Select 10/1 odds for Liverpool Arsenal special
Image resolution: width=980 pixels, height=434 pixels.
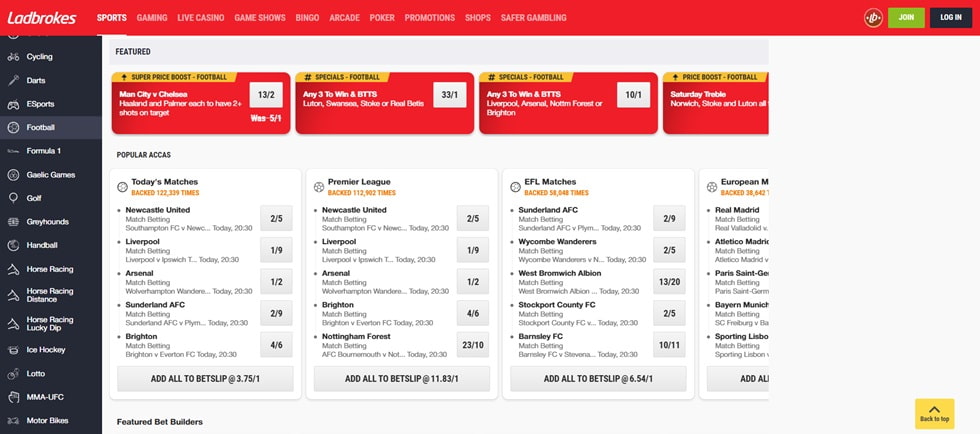[633, 95]
